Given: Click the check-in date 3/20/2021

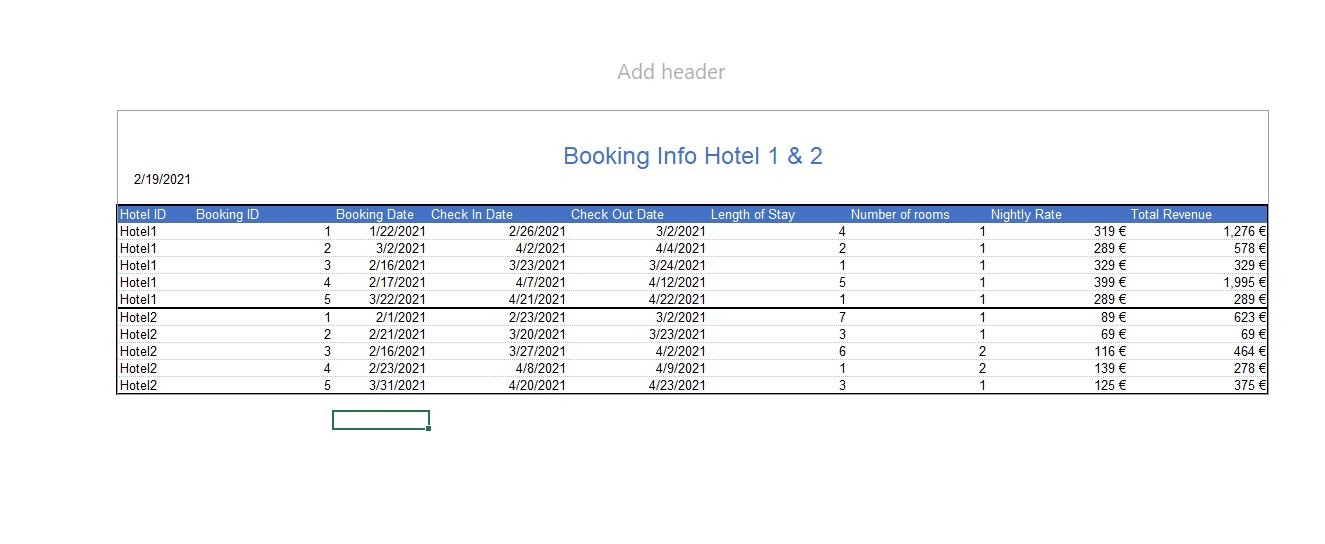Looking at the screenshot, I should tap(537, 334).
